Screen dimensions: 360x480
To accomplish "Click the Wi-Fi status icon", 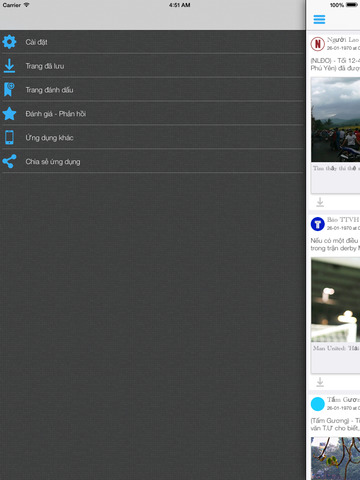I will click(x=26, y=5).
